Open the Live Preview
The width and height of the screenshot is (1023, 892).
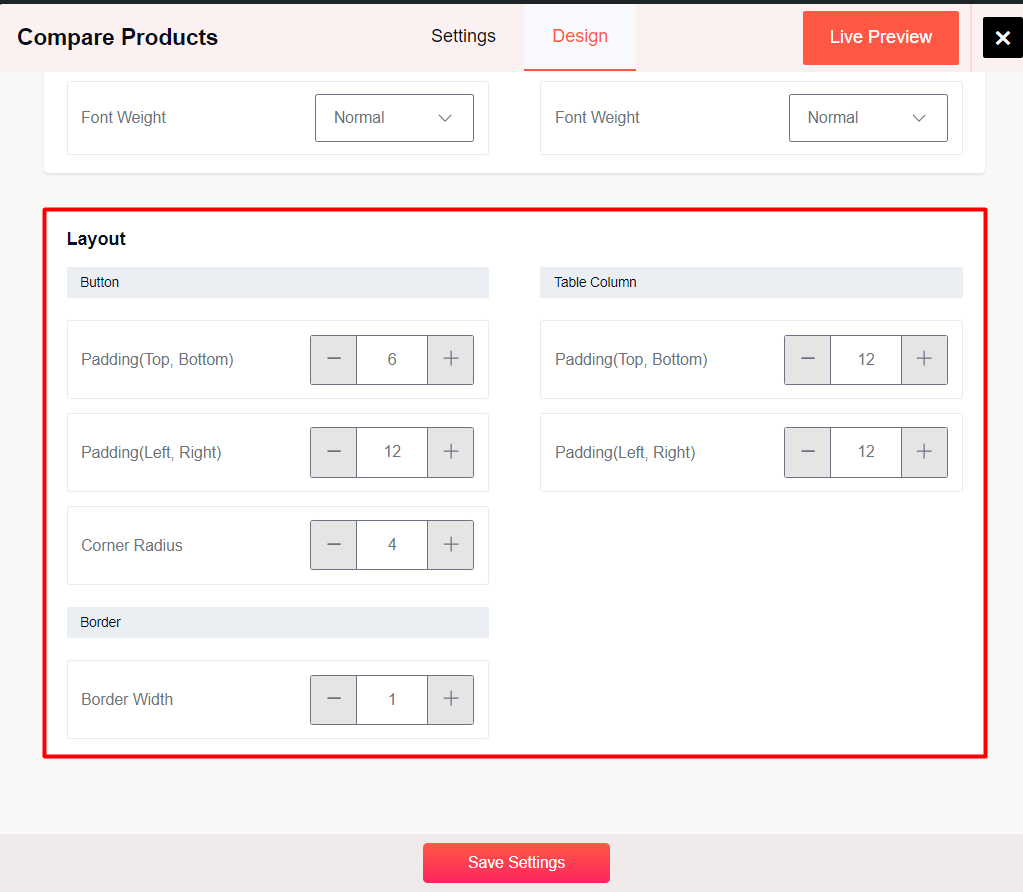[x=880, y=37]
